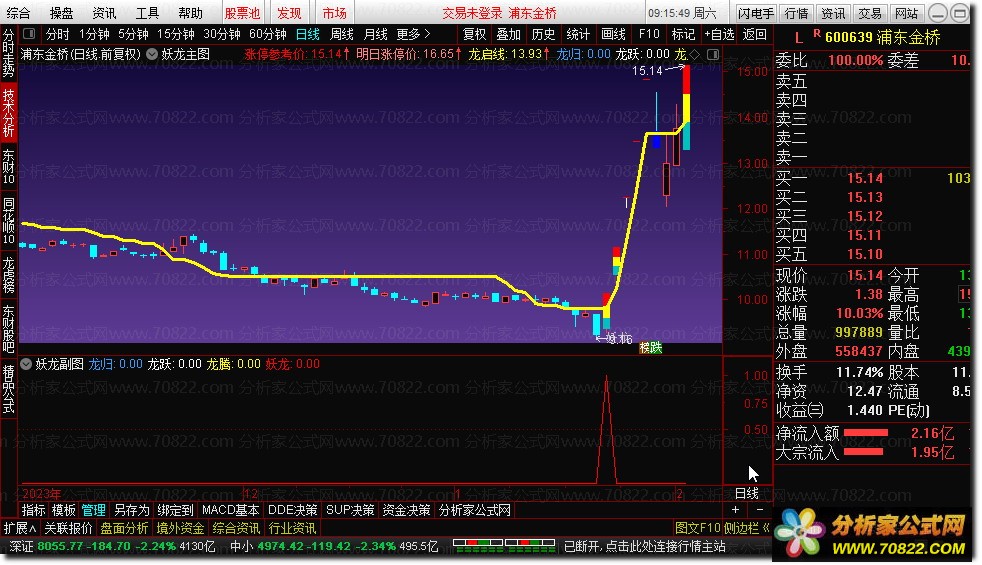Select the 15分钟 chart period
The image size is (982, 565).
(x=175, y=34)
